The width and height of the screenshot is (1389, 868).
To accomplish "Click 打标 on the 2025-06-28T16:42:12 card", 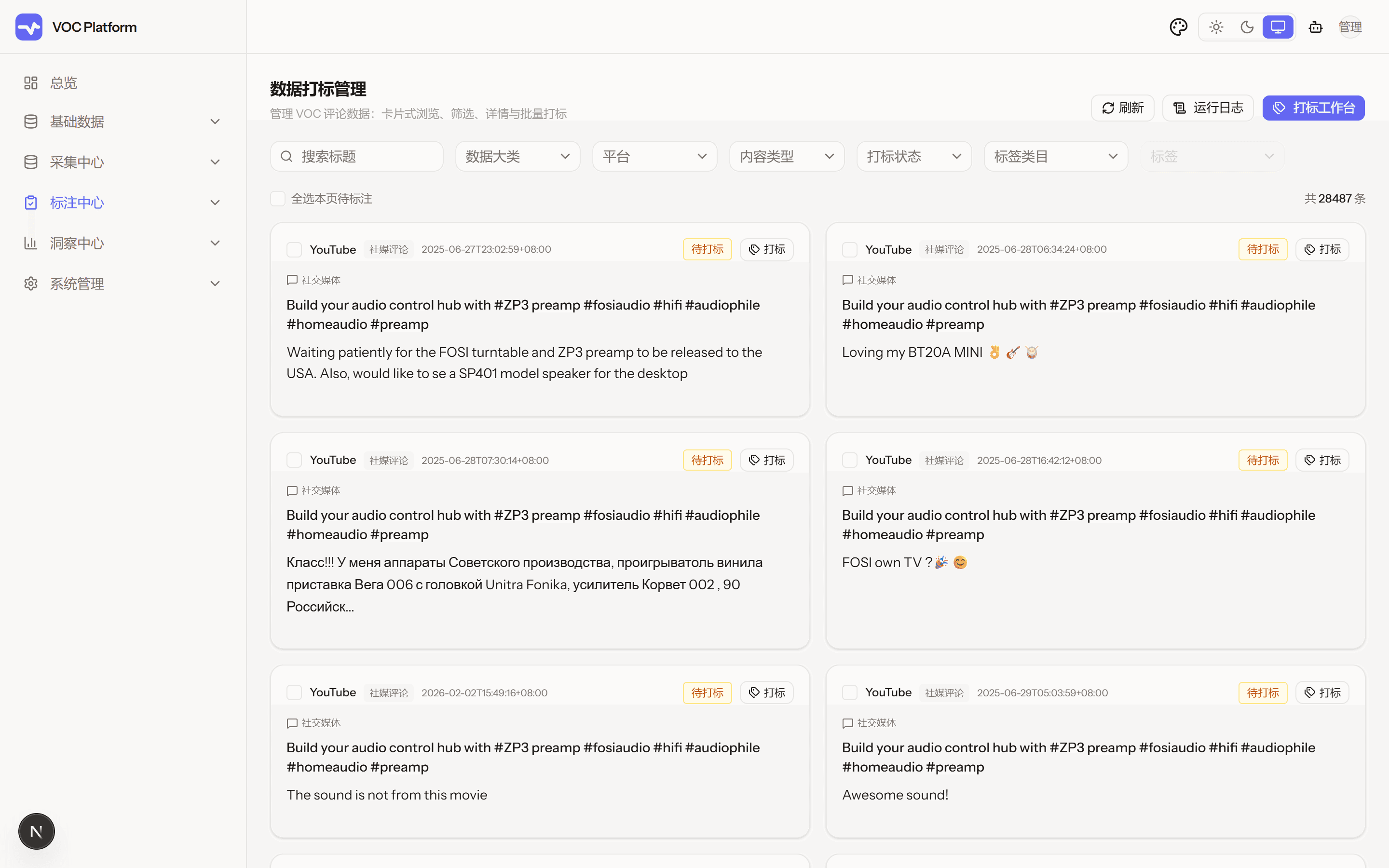I will [x=1322, y=461].
